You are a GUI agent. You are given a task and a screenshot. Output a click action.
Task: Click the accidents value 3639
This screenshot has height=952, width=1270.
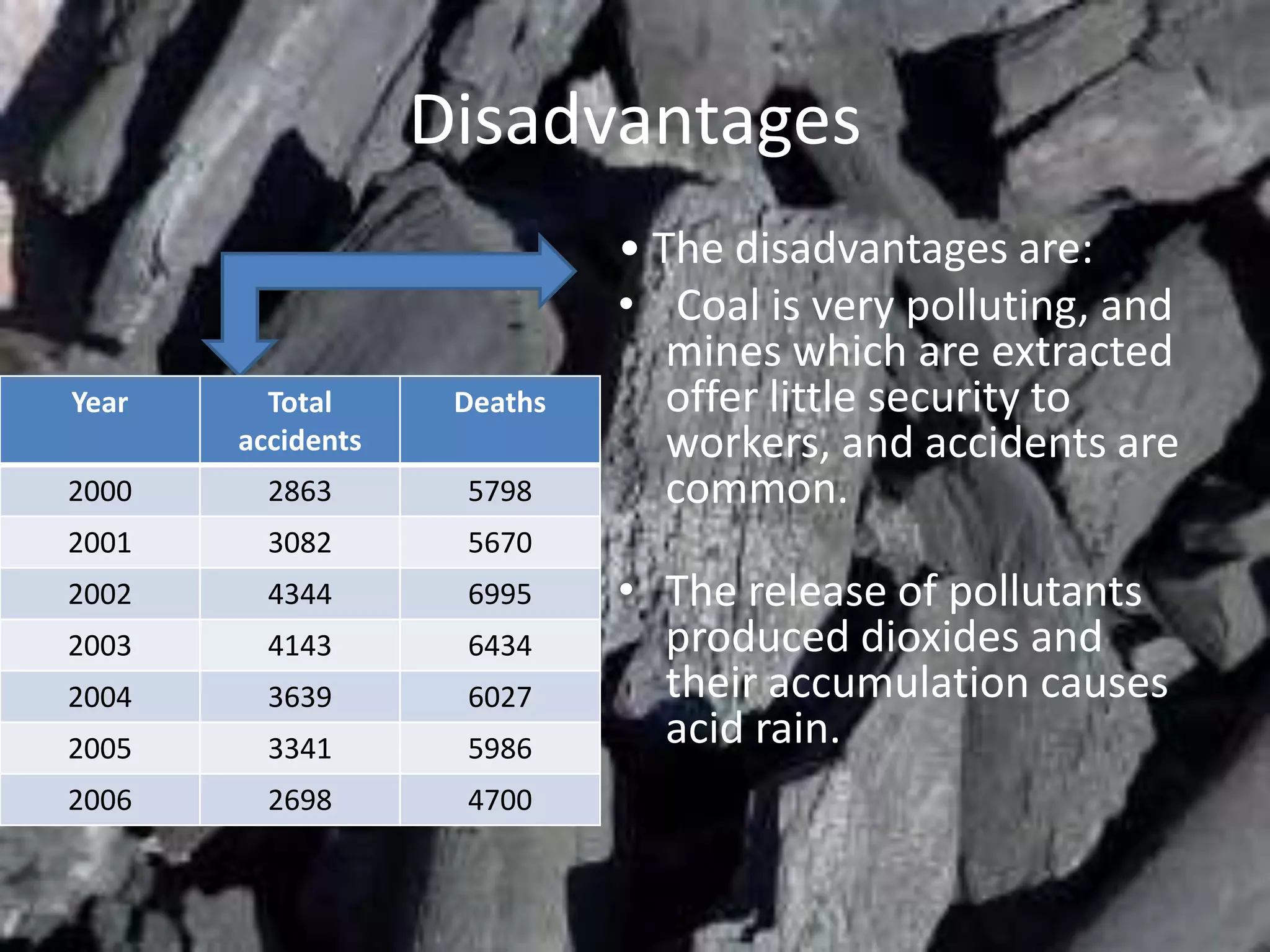(300, 697)
